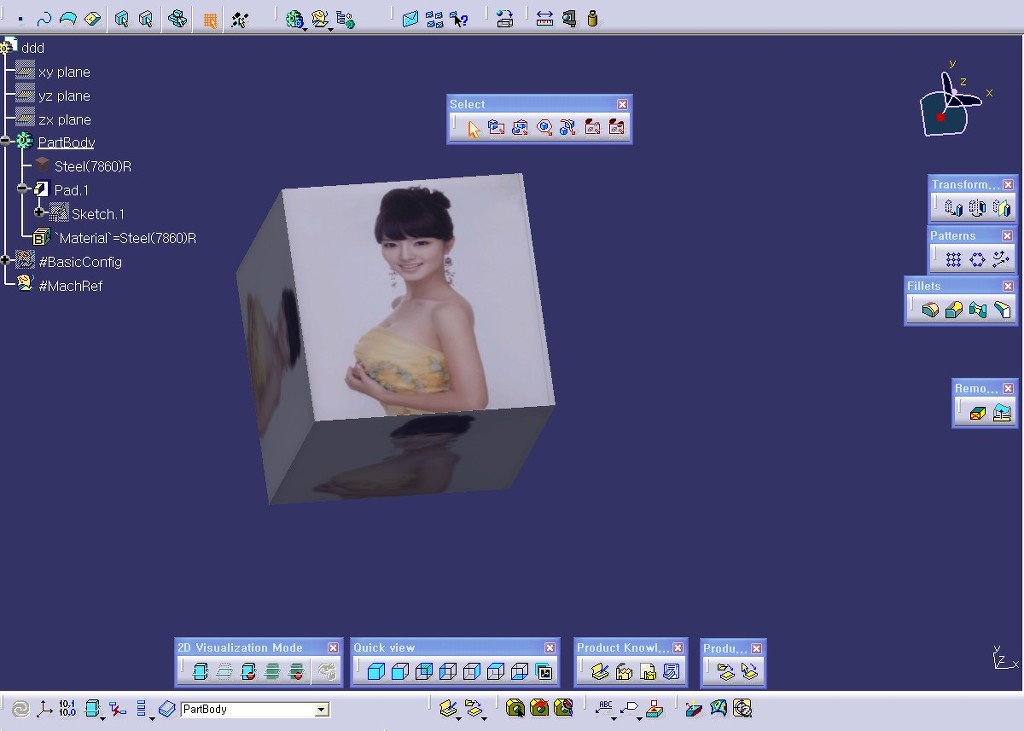Click the last icon in Quick view toolbar
Image resolution: width=1024 pixels, height=731 pixels.
click(544, 672)
